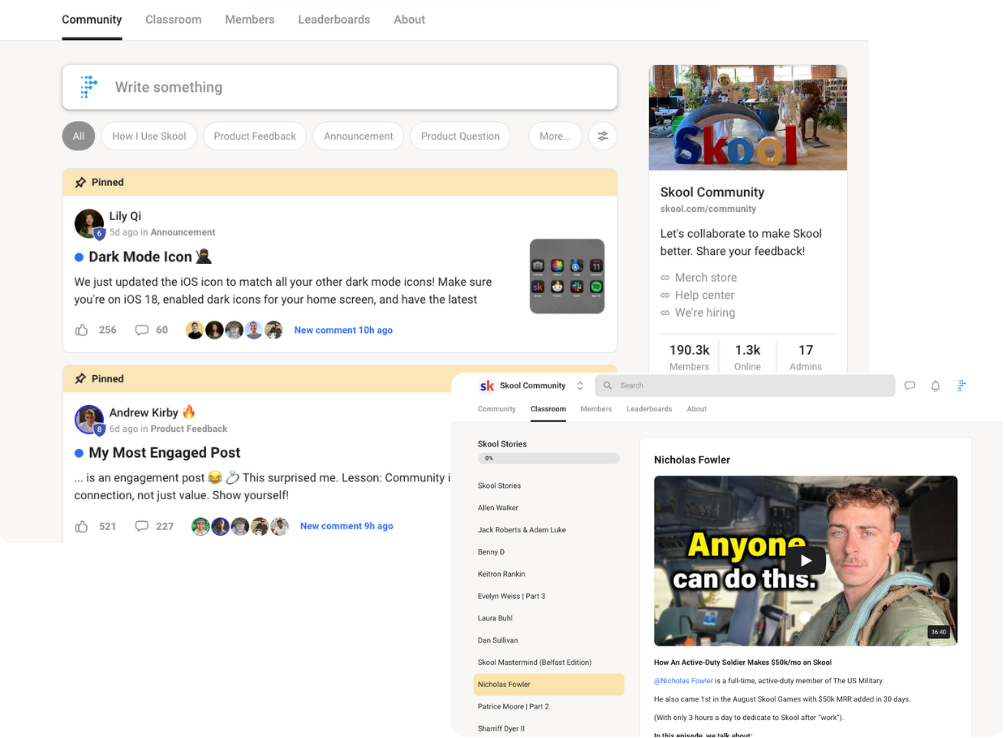Switch to the Classroom tab in main window
This screenshot has height=738, width=1004.
pyautogui.click(x=174, y=20)
